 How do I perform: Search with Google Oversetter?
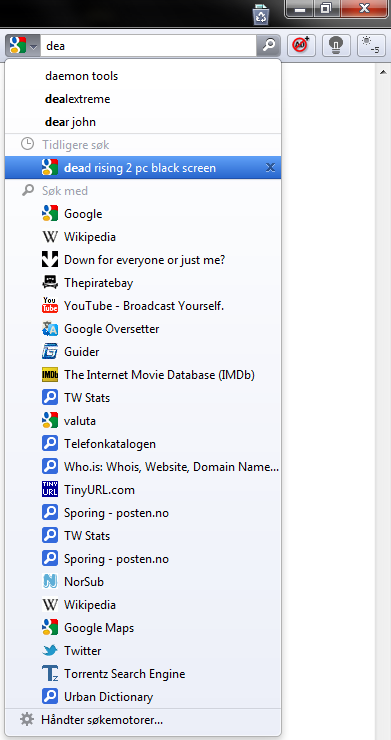click(x=143, y=329)
